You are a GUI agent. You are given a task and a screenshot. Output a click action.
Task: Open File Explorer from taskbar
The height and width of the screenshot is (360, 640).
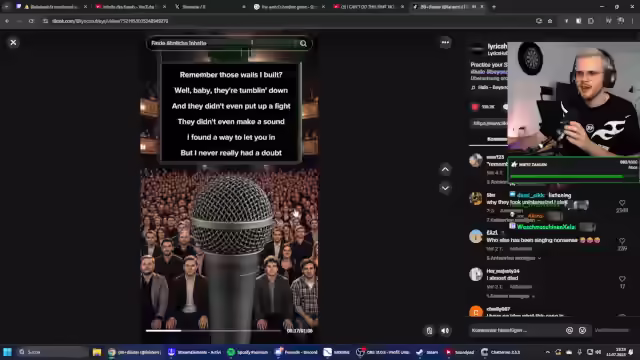coord(97,352)
